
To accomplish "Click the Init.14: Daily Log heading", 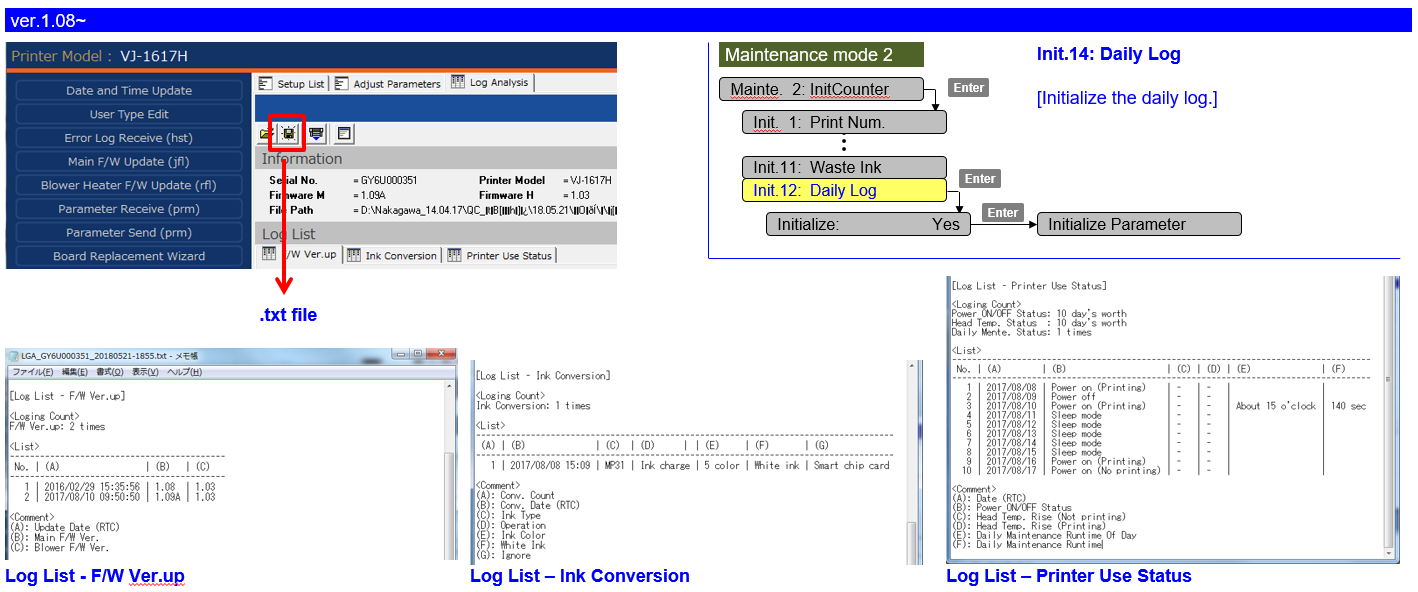I will click(x=1108, y=54).
